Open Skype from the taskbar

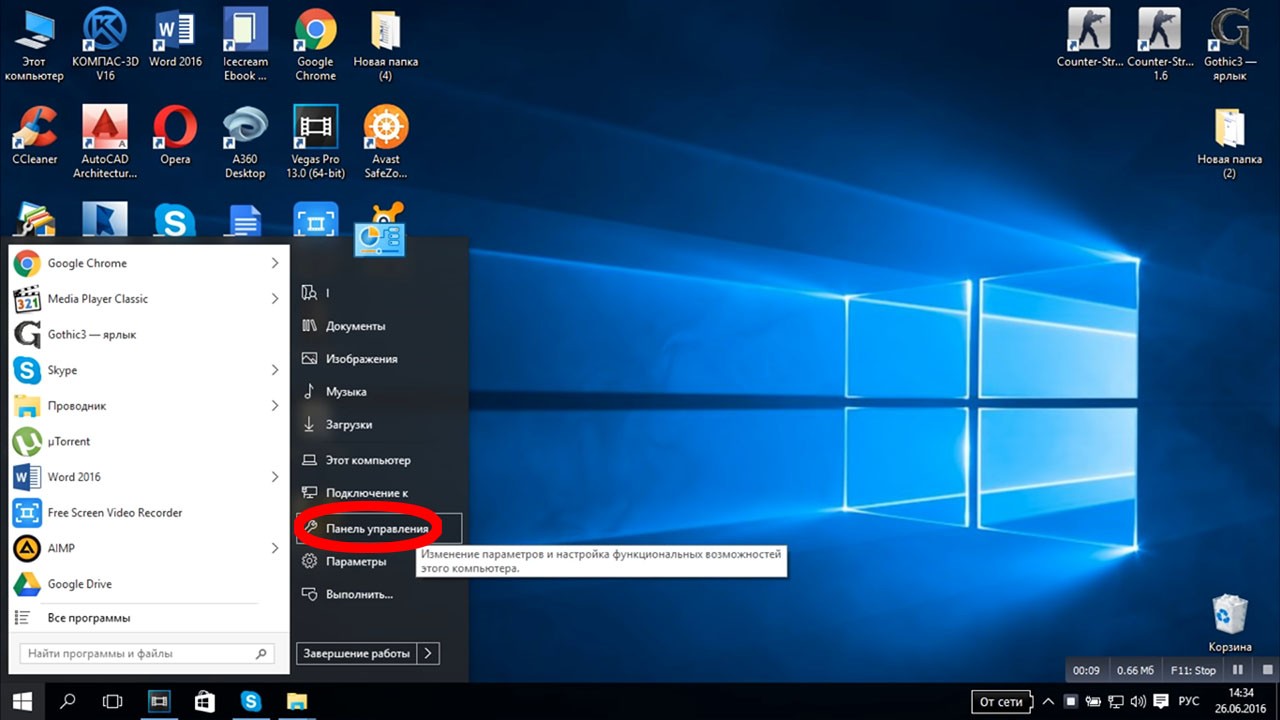click(250, 702)
